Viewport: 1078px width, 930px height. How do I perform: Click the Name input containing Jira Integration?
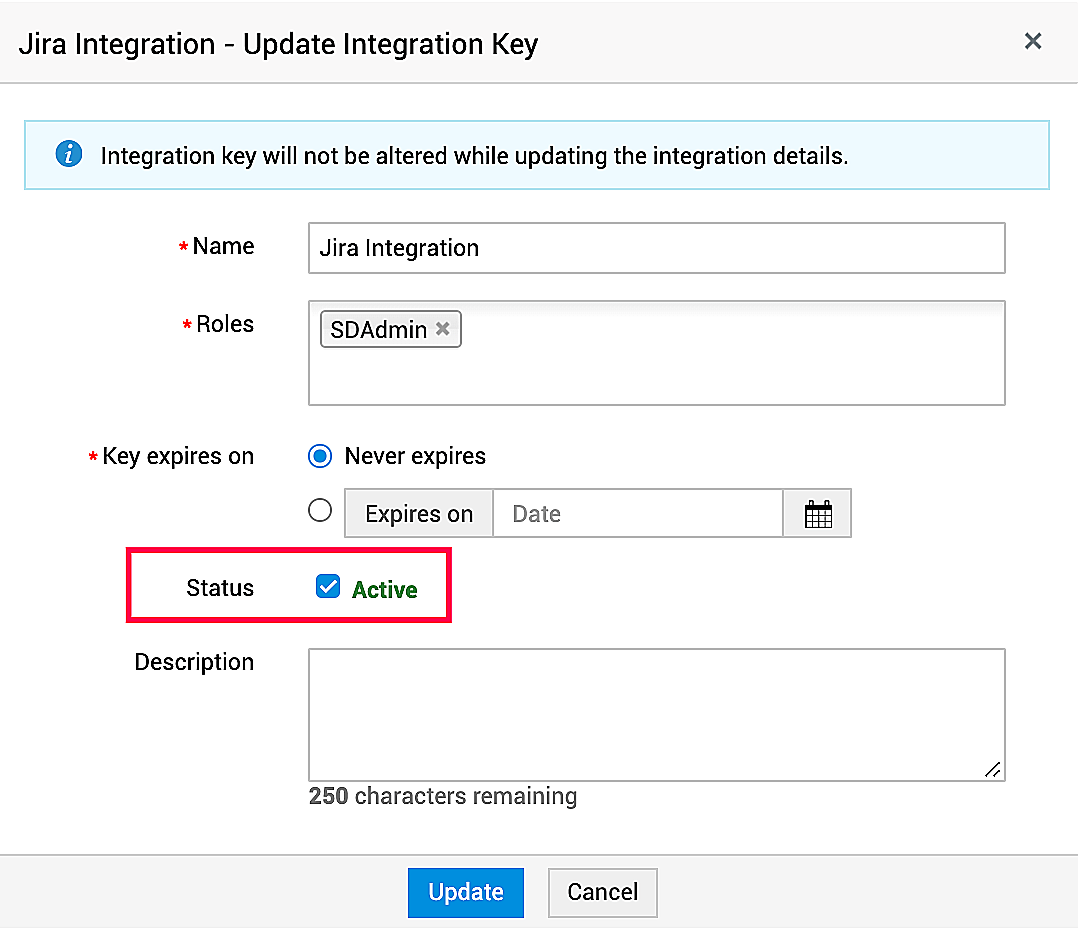click(x=655, y=247)
